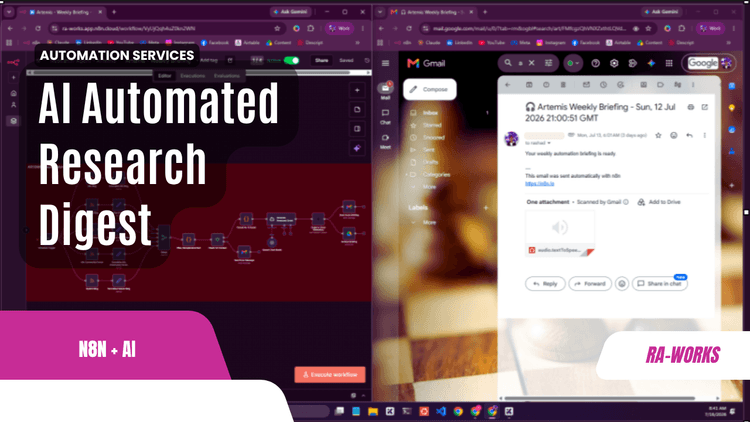
Task: Open Gmail main menu hamburger icon
Action: 386,63
